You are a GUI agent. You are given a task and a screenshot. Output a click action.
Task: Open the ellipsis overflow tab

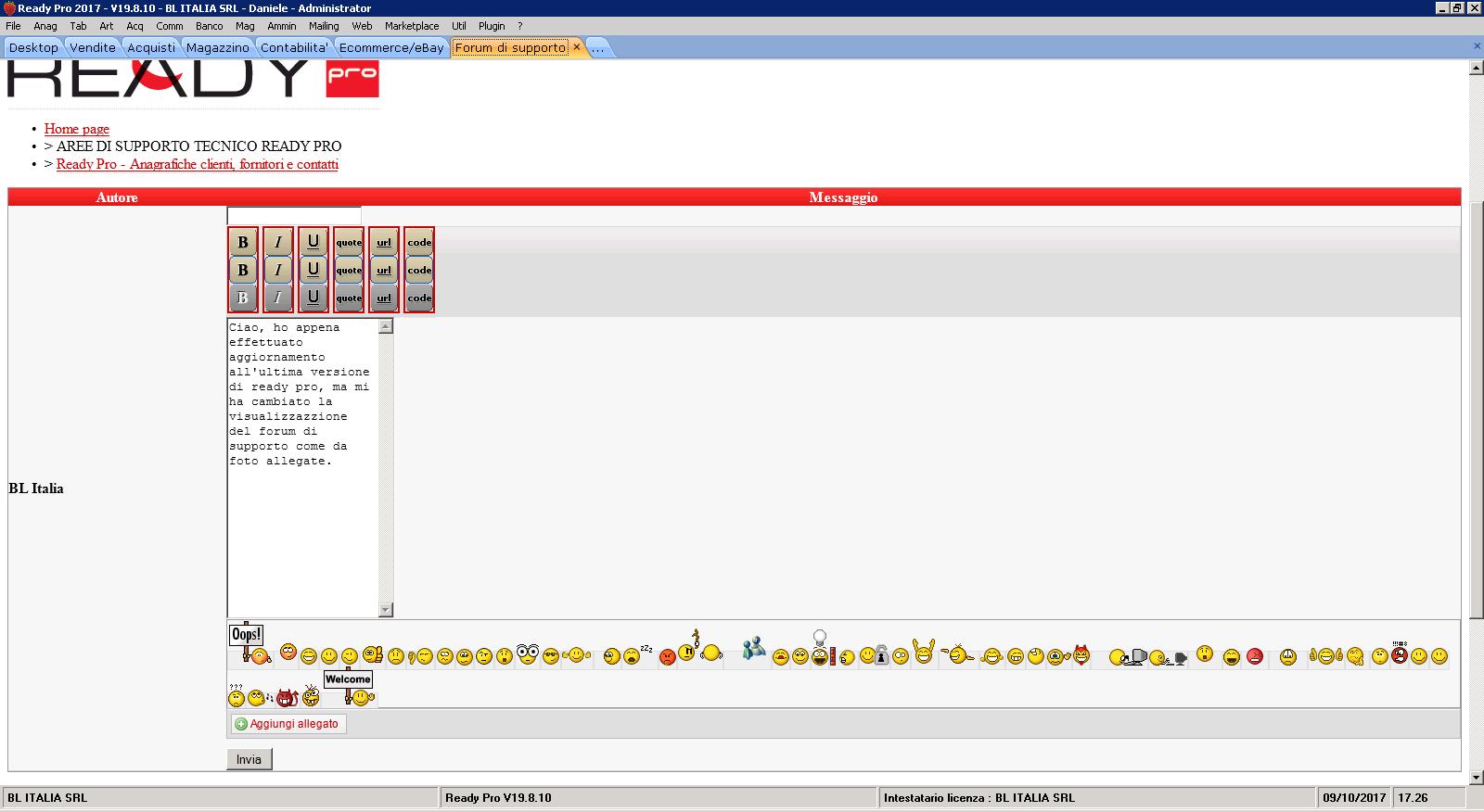click(598, 47)
